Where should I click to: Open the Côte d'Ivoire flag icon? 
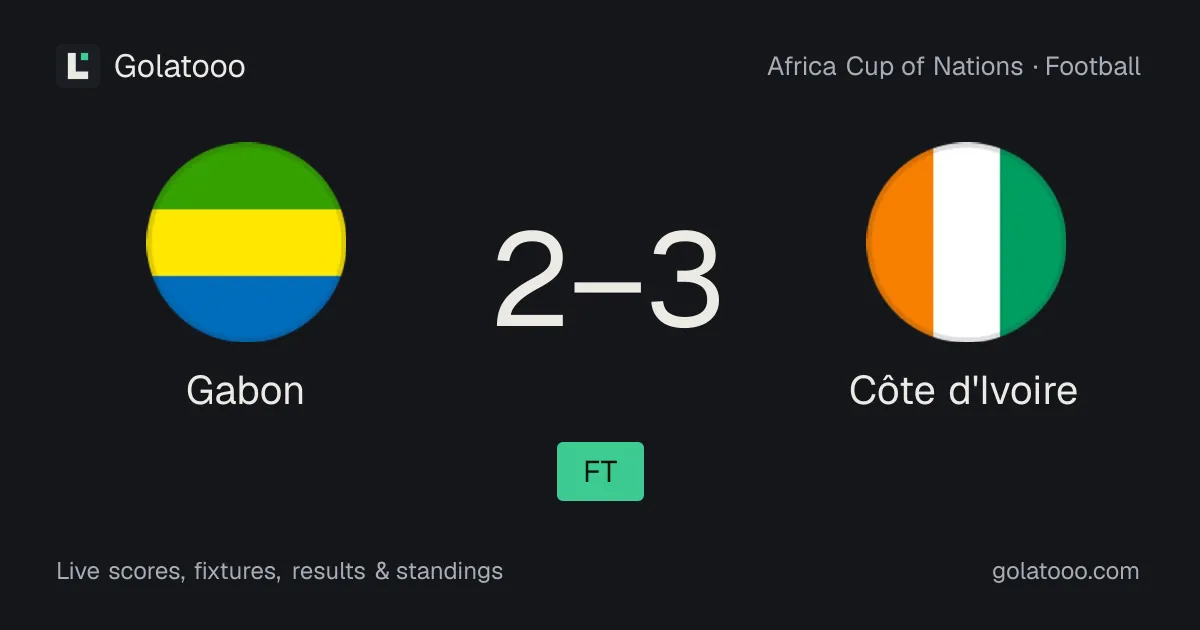point(966,242)
